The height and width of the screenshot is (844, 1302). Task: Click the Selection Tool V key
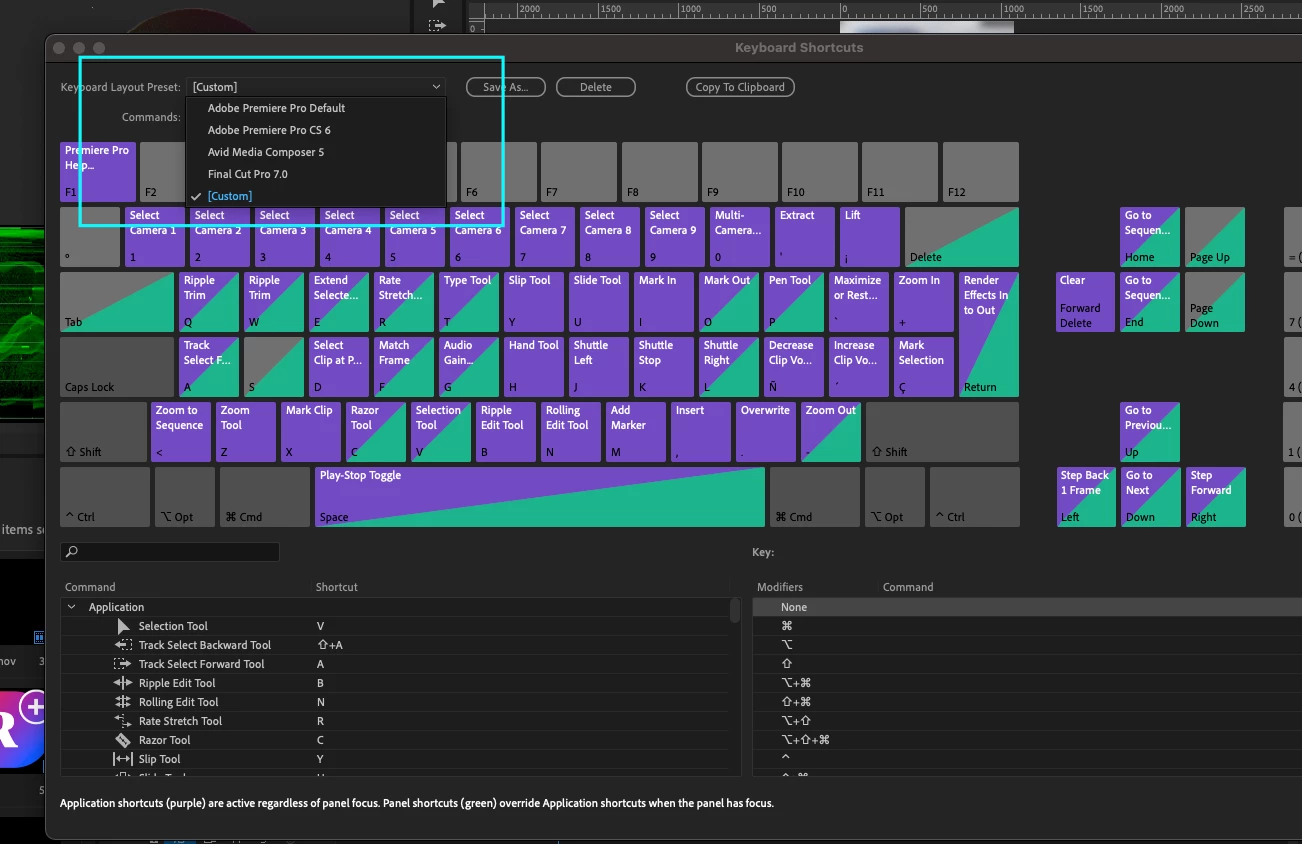pos(440,432)
